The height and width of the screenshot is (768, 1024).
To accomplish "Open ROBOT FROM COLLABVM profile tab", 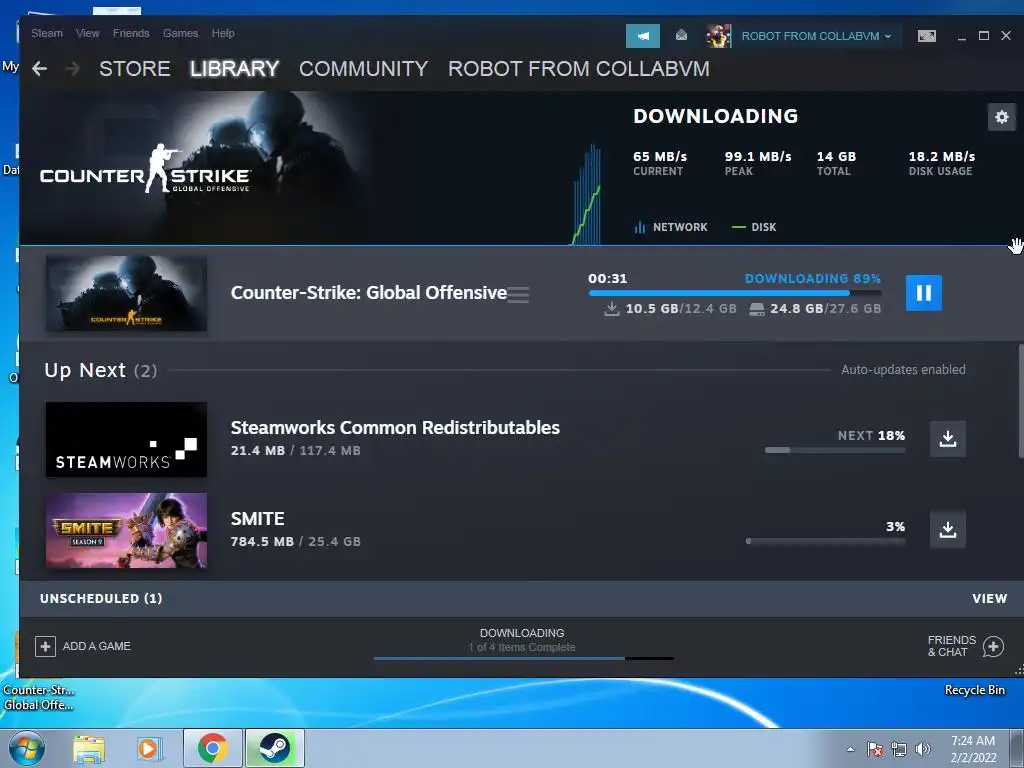I will click(579, 69).
